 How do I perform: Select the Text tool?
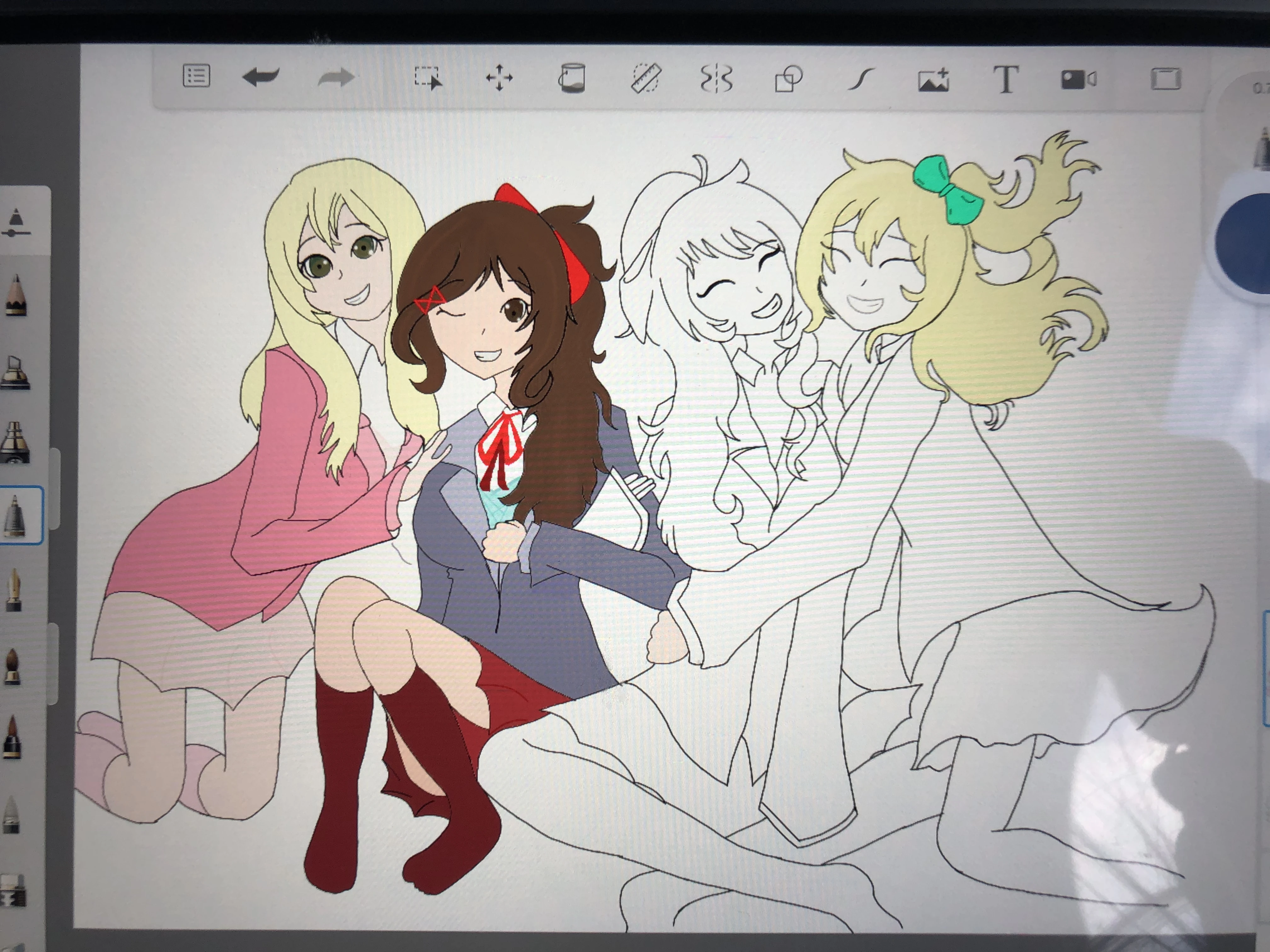1005,80
